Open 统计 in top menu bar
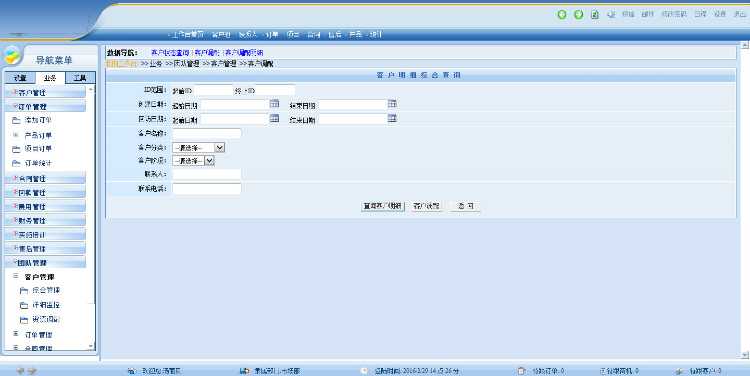750x376 pixels. pyautogui.click(x=376, y=34)
